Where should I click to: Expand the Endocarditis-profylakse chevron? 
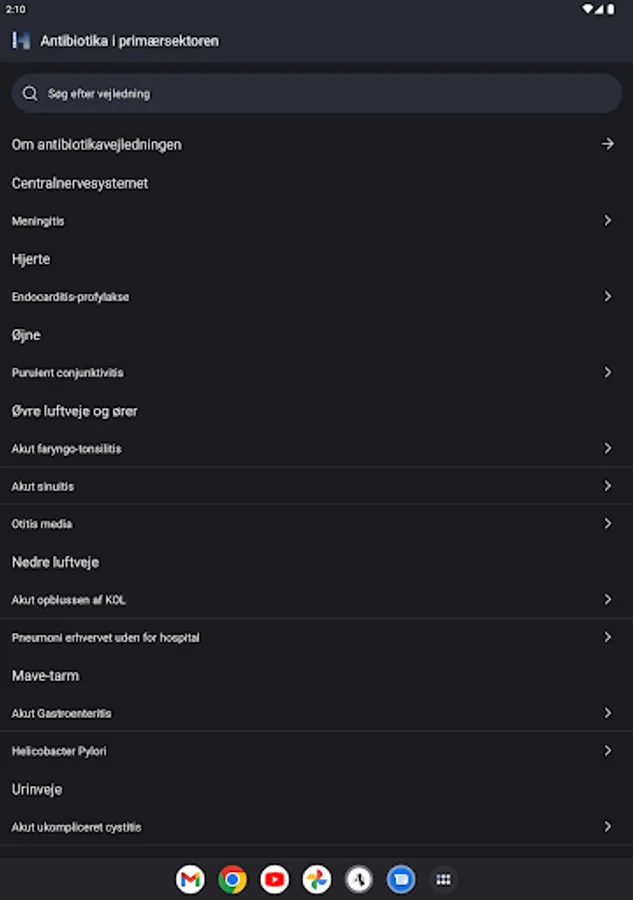607,296
